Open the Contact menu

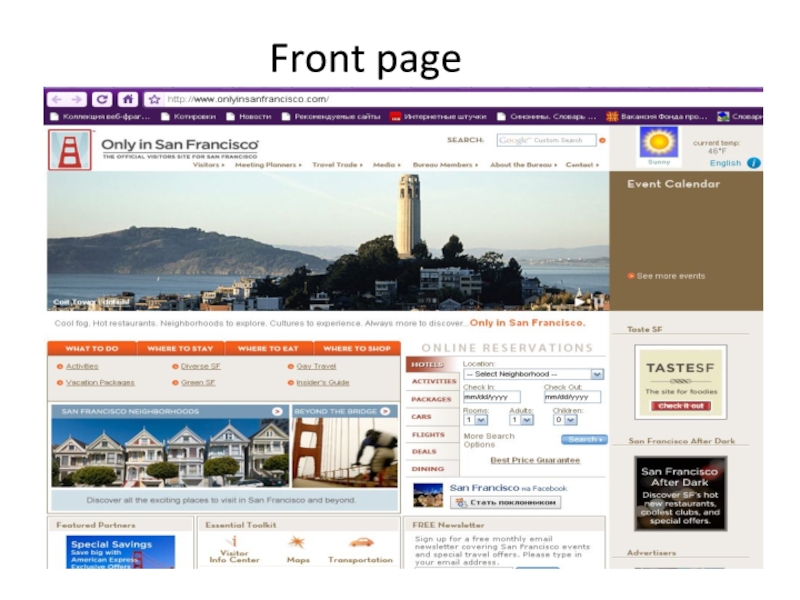pyautogui.click(x=582, y=165)
